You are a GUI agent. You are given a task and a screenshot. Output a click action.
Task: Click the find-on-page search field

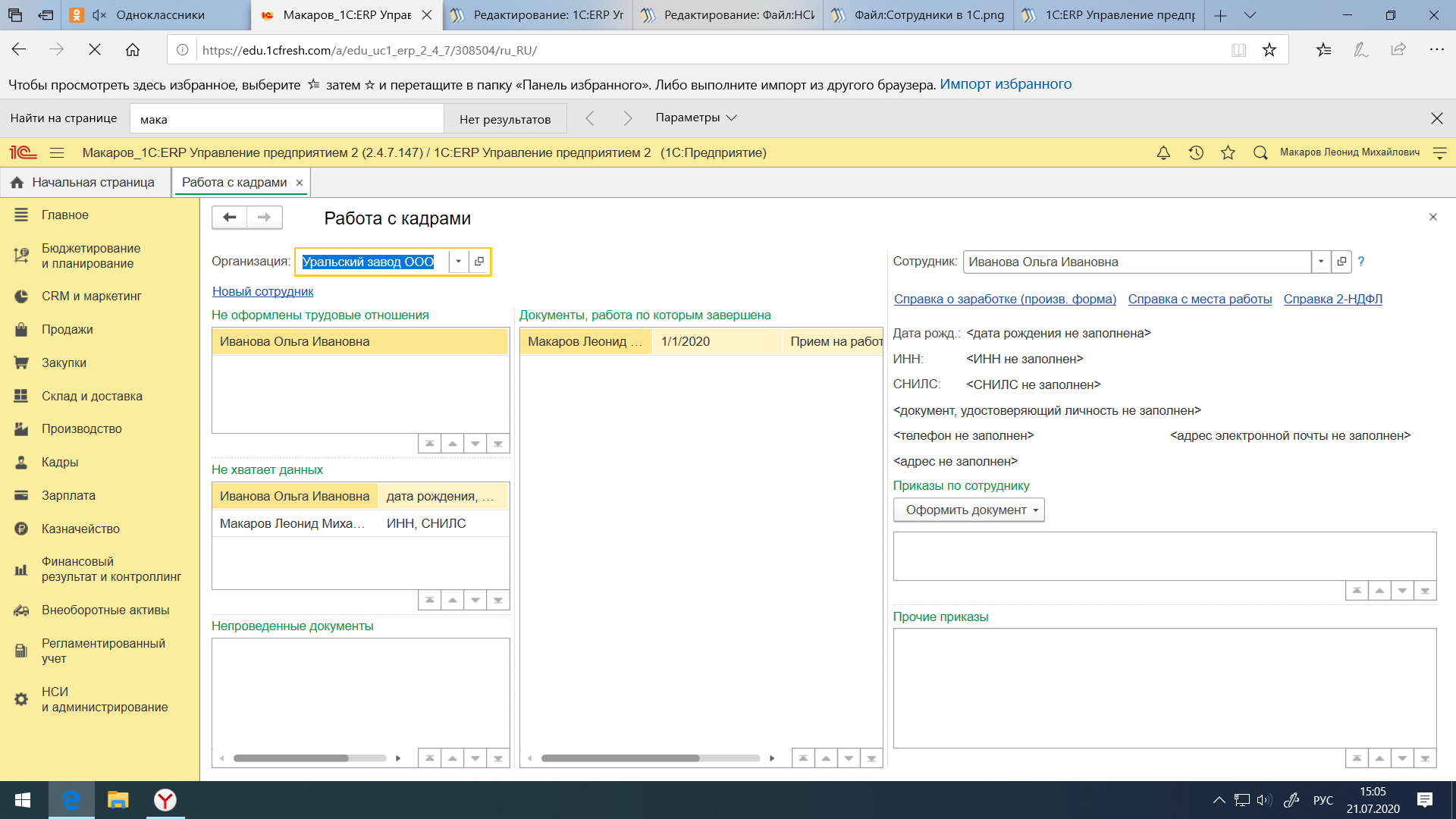[287, 119]
